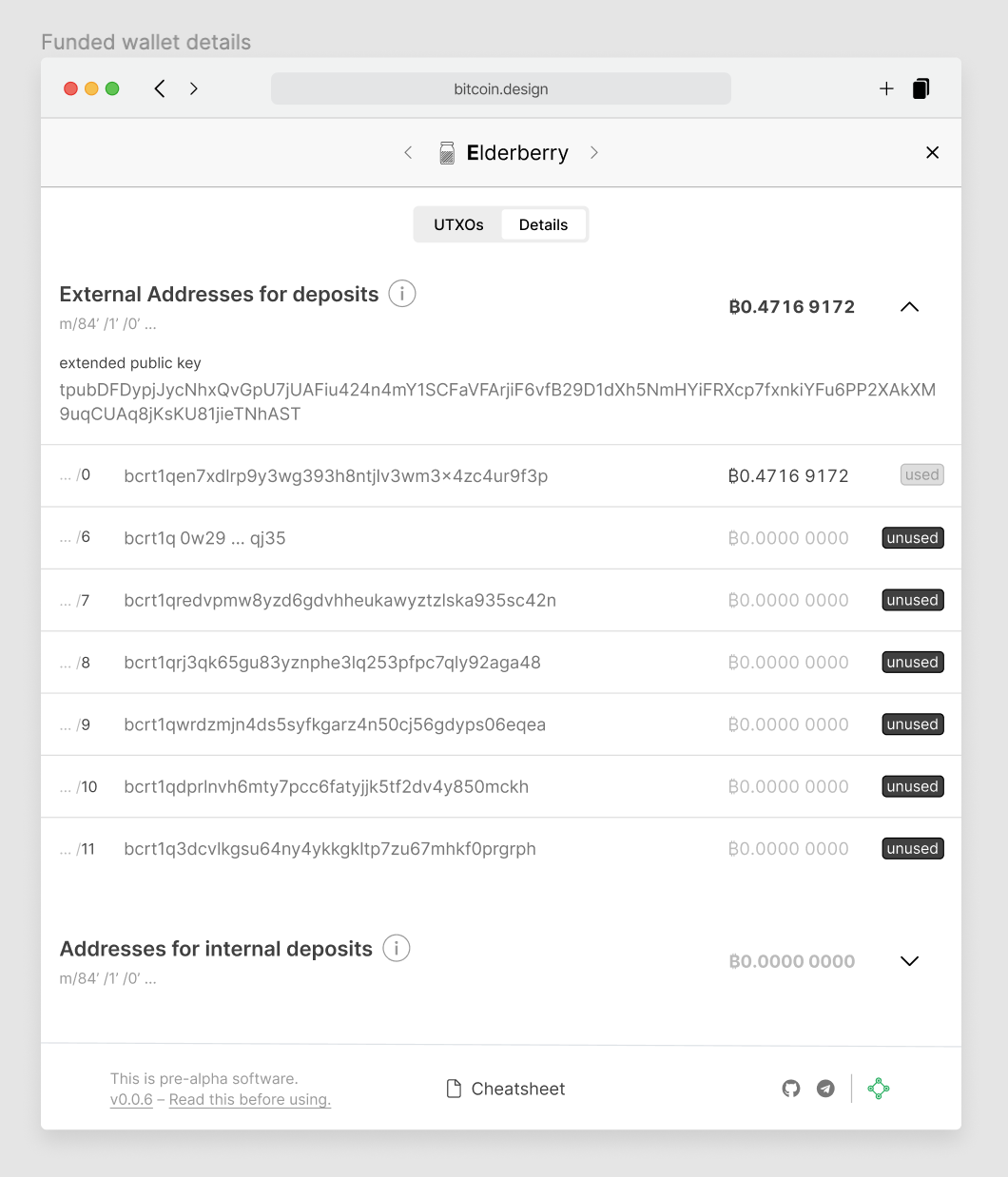The height and width of the screenshot is (1177, 1008).
Task: Click the unused badge on address /7
Action: click(912, 600)
